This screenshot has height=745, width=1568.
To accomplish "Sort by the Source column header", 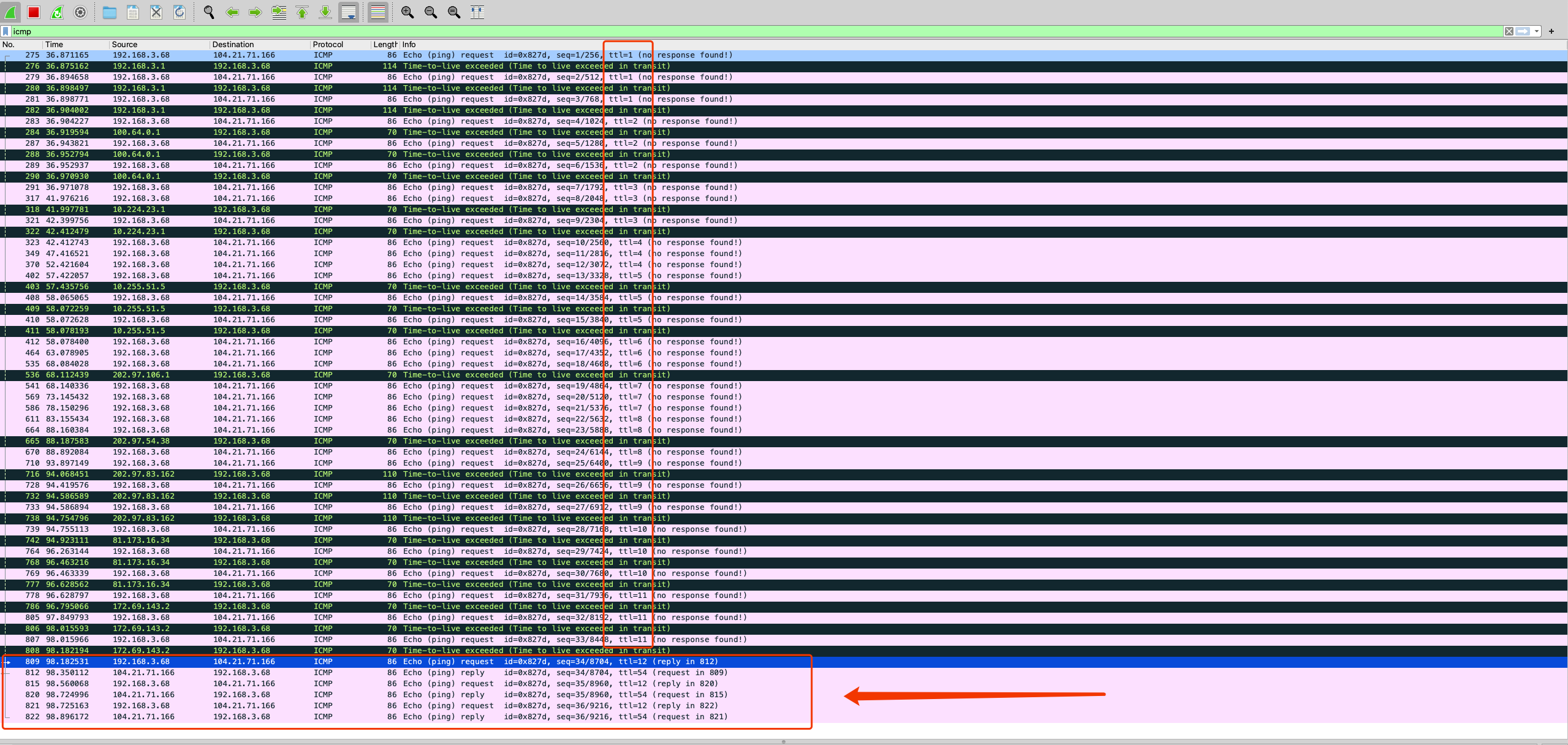I will pyautogui.click(x=159, y=44).
